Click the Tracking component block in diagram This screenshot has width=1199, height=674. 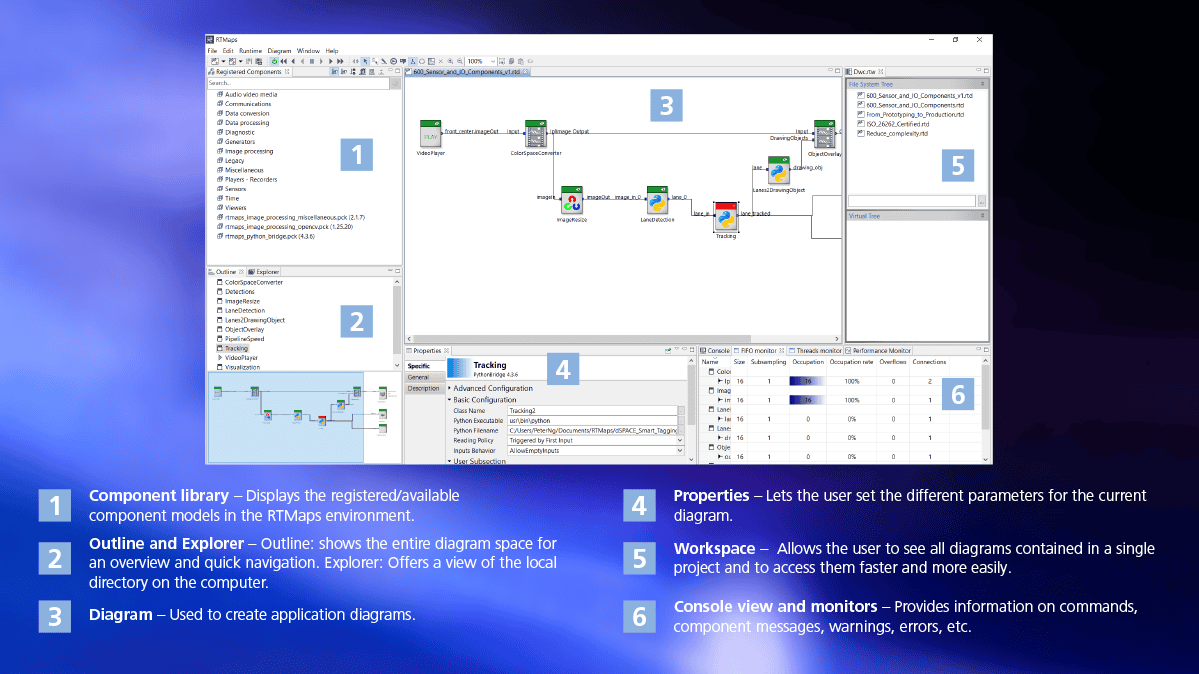(x=726, y=217)
